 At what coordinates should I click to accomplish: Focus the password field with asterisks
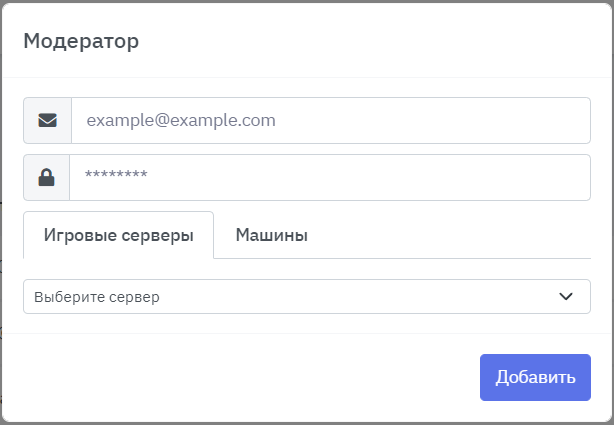coord(330,177)
